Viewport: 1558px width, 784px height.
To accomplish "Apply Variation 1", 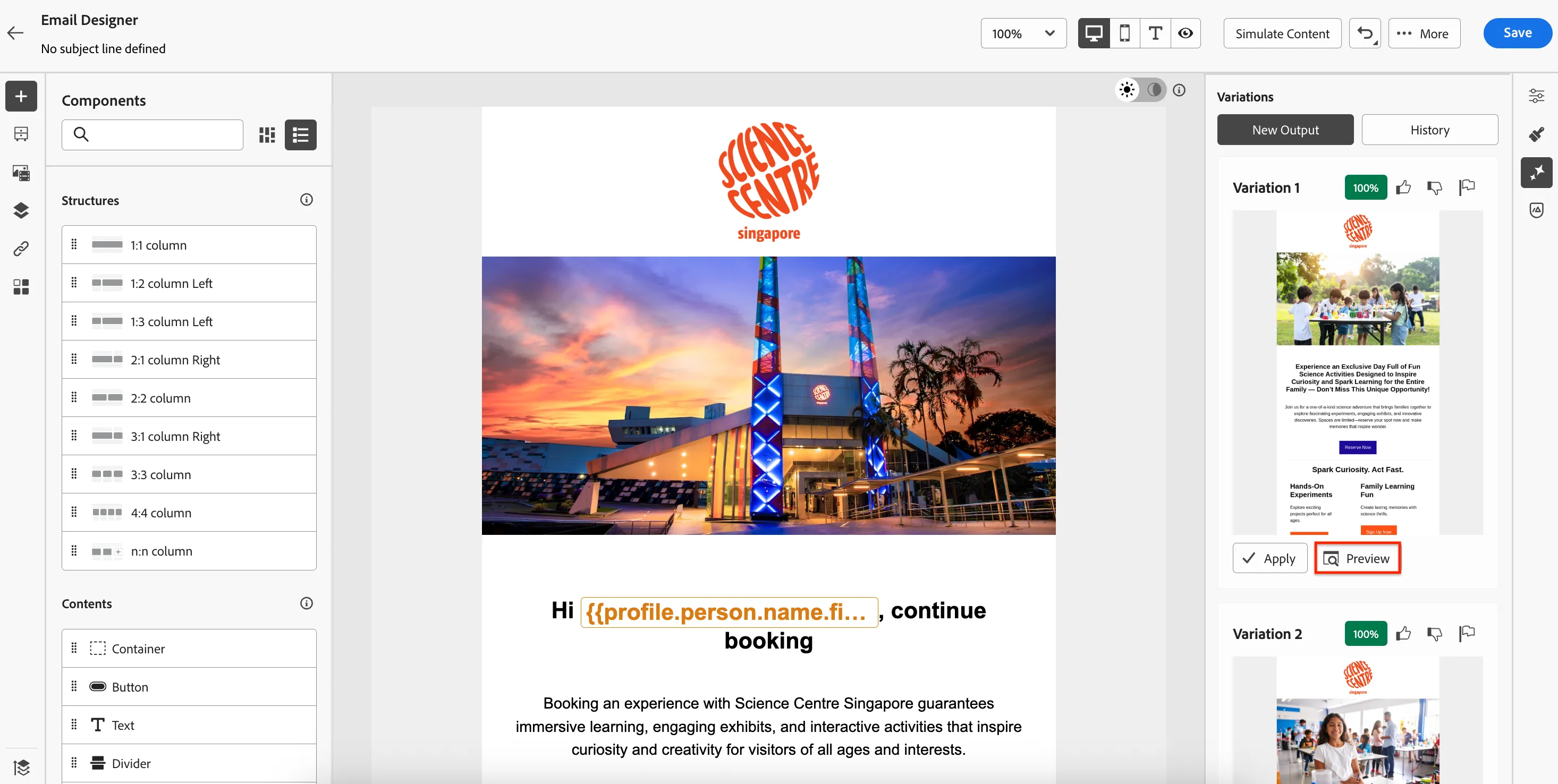I will (1269, 559).
